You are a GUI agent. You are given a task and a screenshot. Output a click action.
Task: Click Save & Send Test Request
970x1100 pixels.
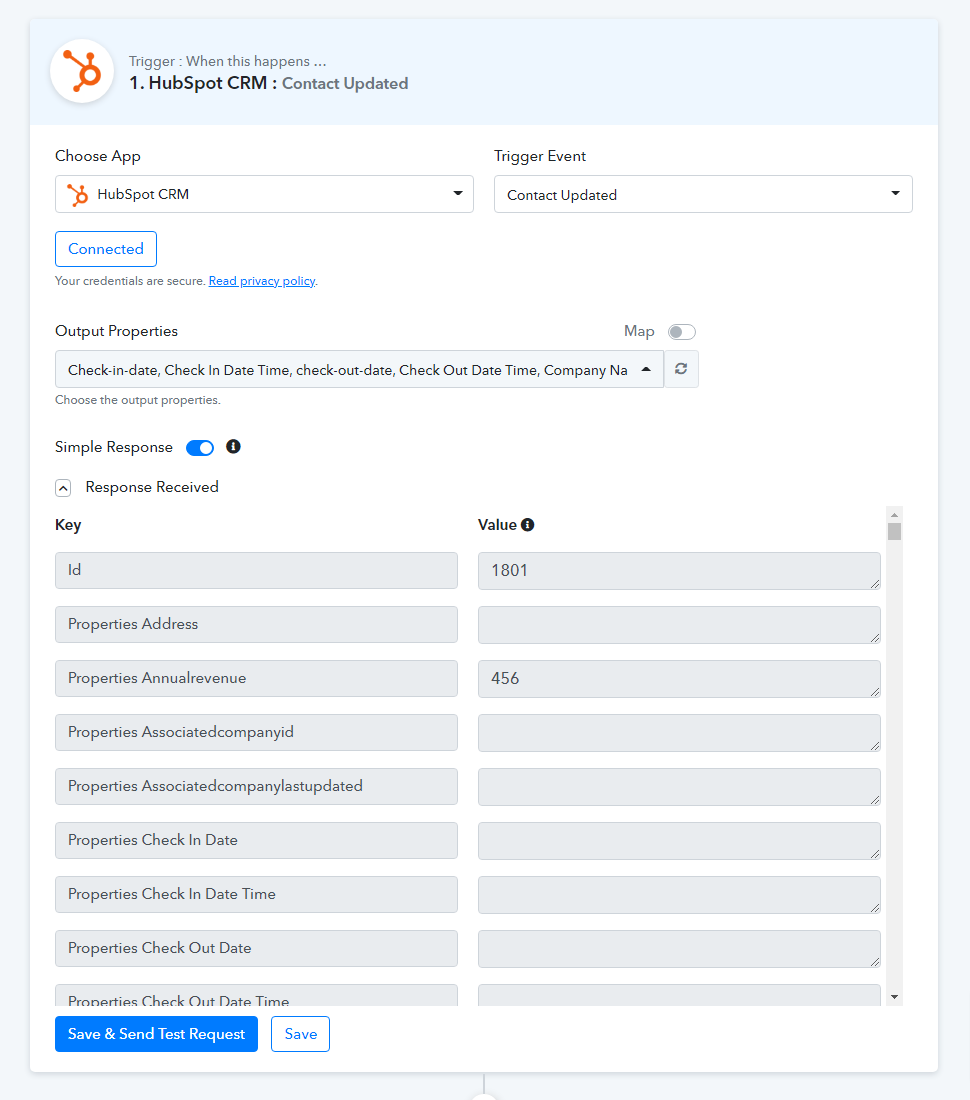[156, 1034]
